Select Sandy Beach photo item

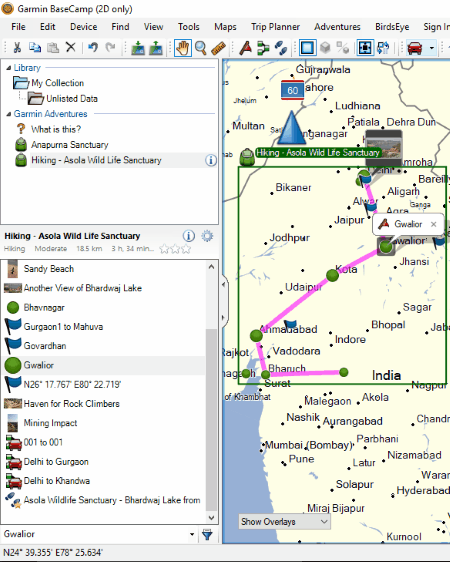[48, 269]
